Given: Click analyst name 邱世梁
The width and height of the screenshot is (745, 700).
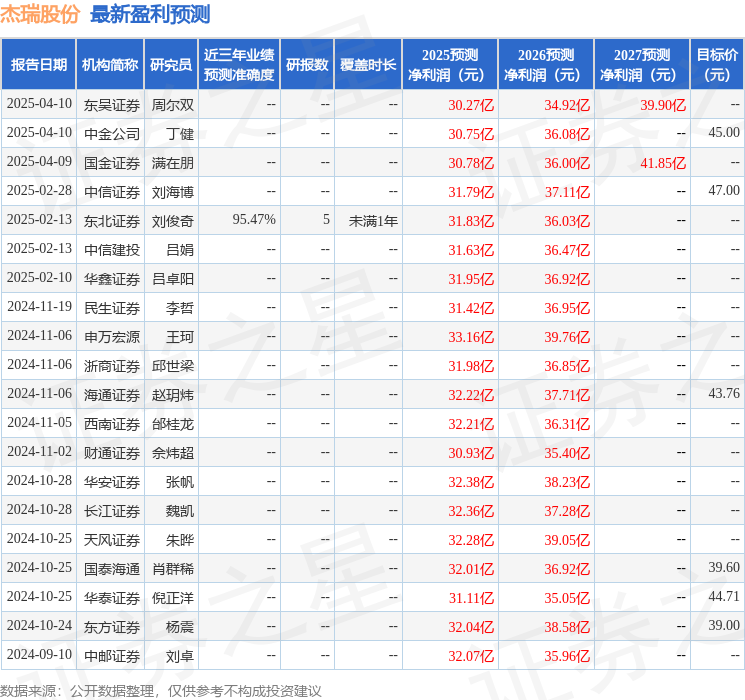Looking at the screenshot, I should 173,366.
